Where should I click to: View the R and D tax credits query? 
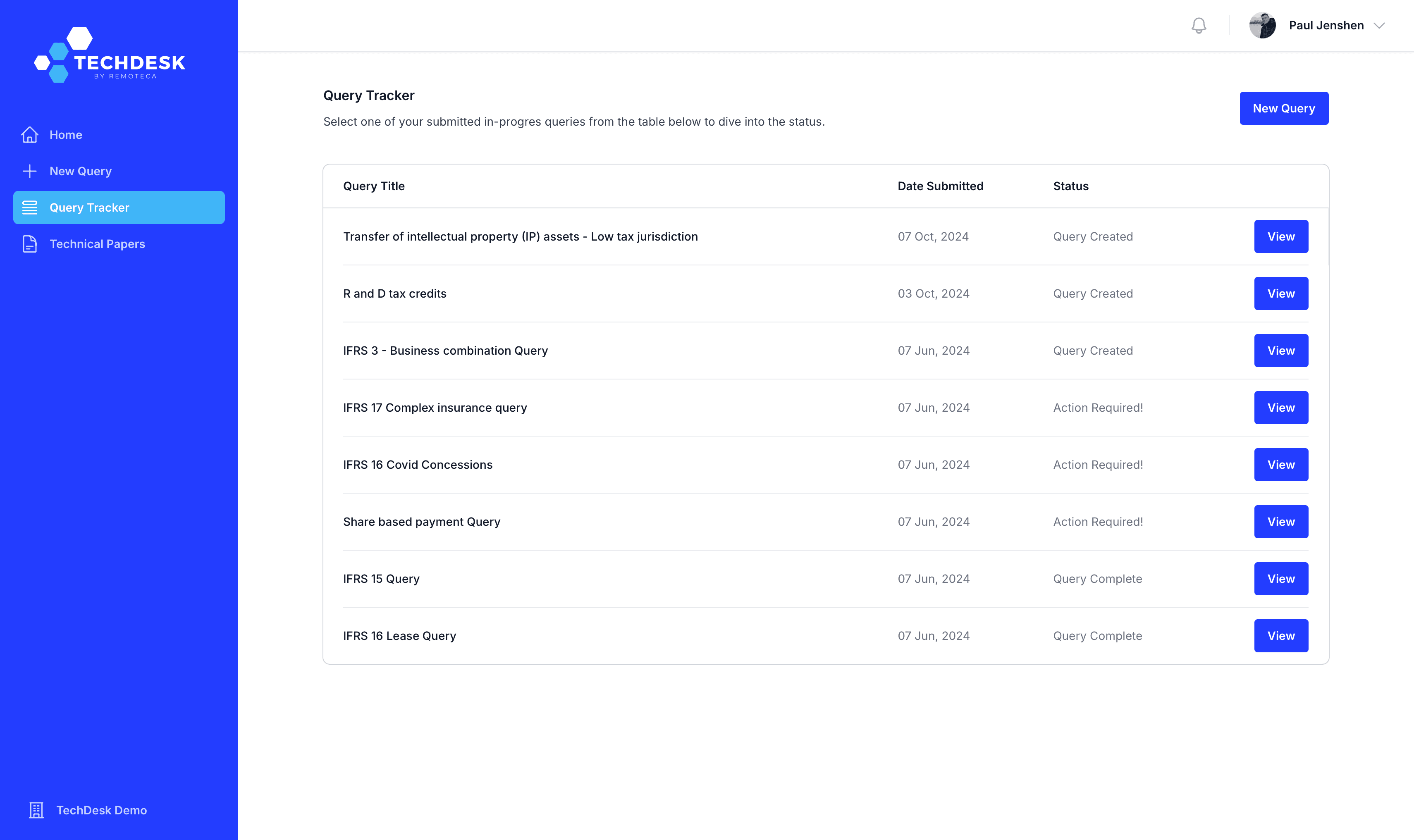tap(1280, 293)
